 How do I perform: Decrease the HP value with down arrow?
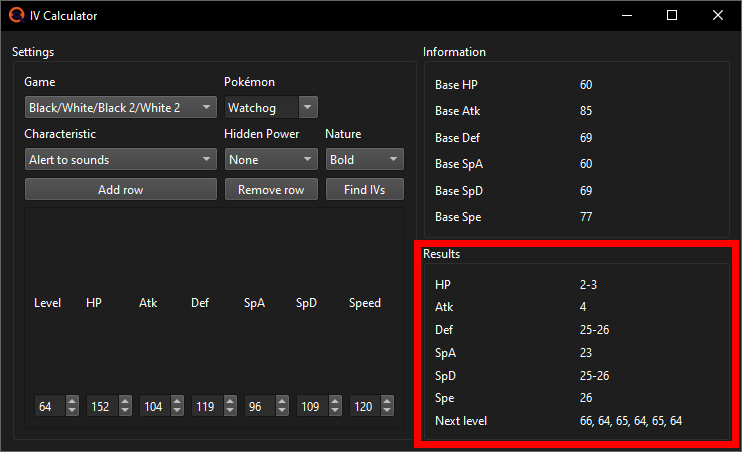point(124,411)
